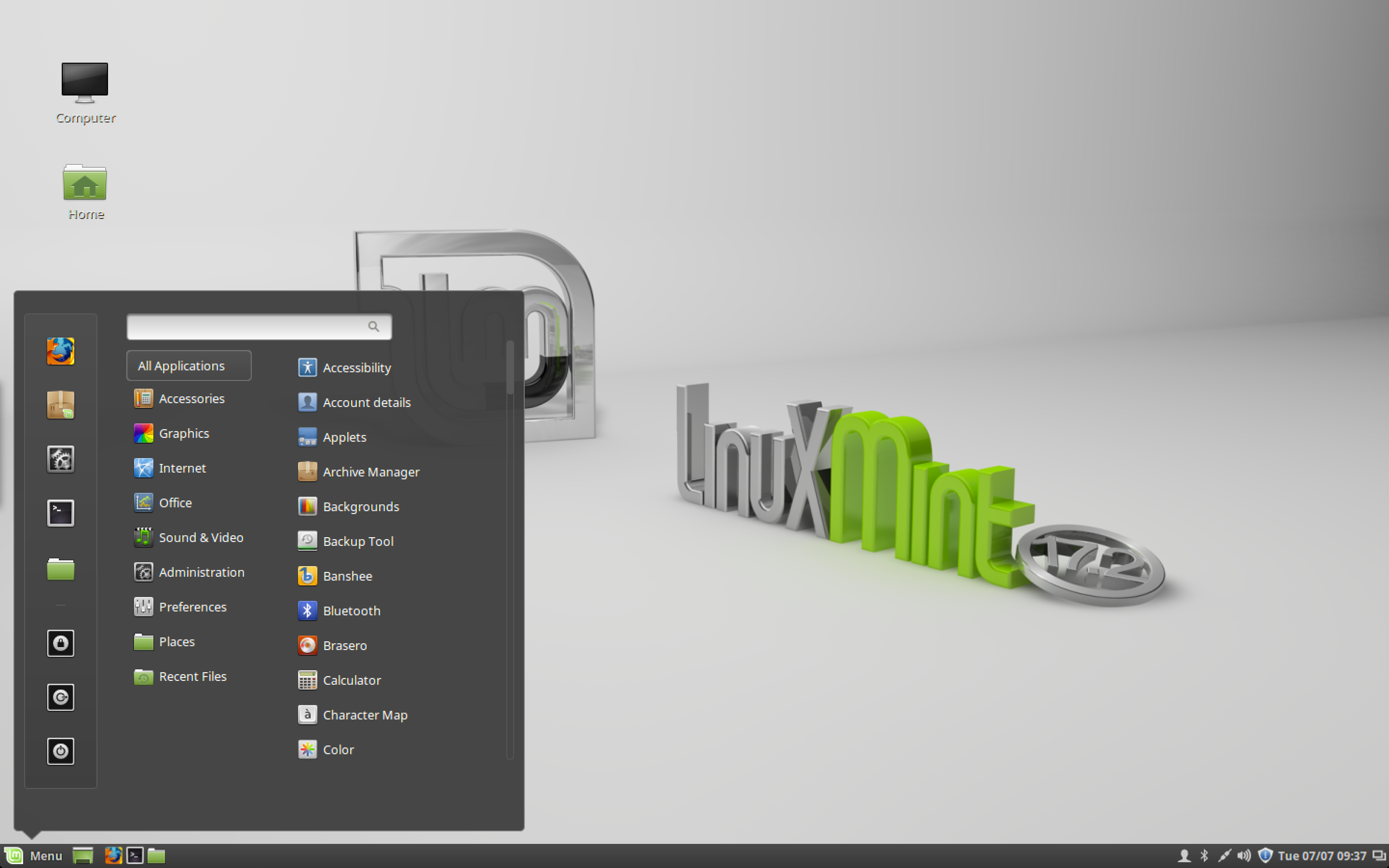The height and width of the screenshot is (868, 1389).
Task: Expand the Sound & Video category
Action: 200,536
